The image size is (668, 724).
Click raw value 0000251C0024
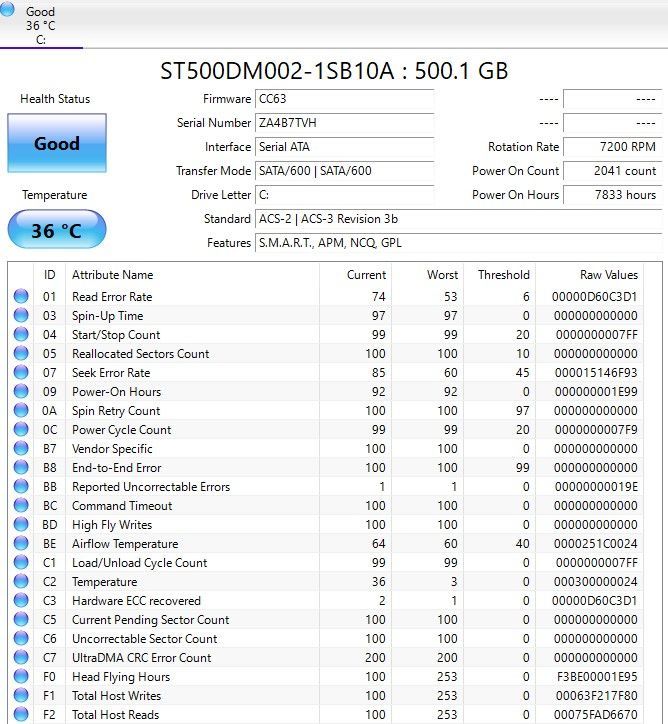(596, 543)
